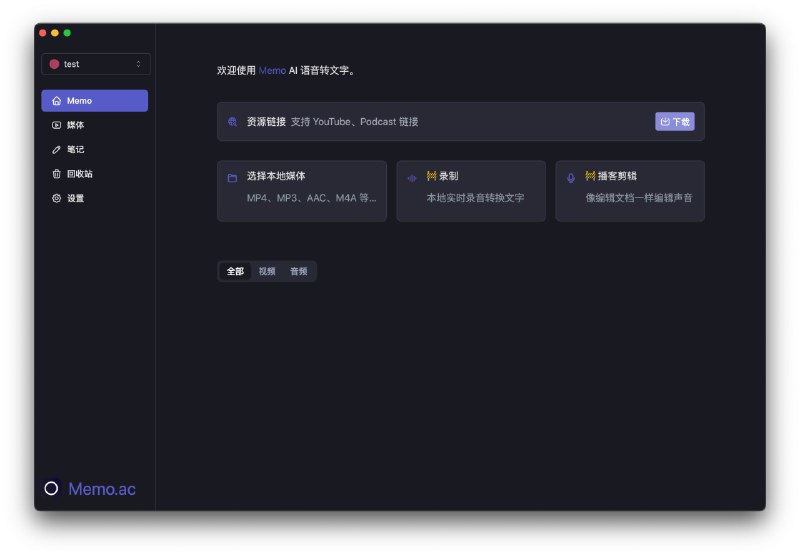
Task: Click the waveform icon in 录制 card
Action: coord(412,178)
